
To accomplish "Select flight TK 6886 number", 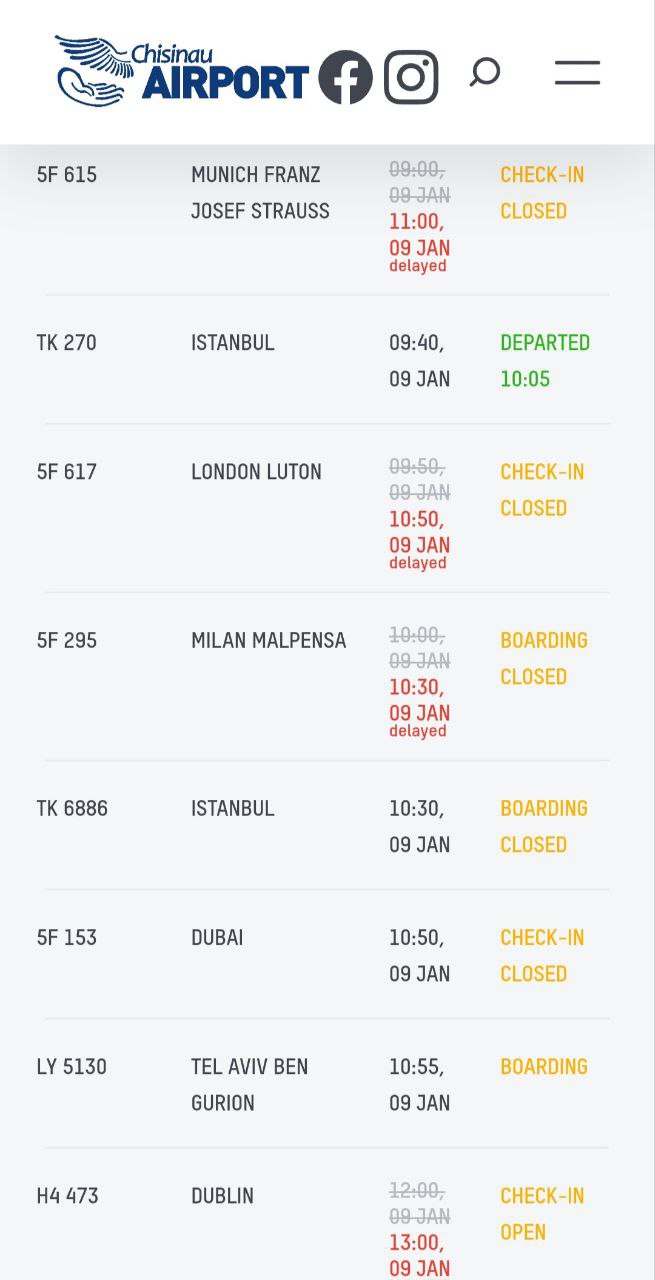I will [72, 808].
